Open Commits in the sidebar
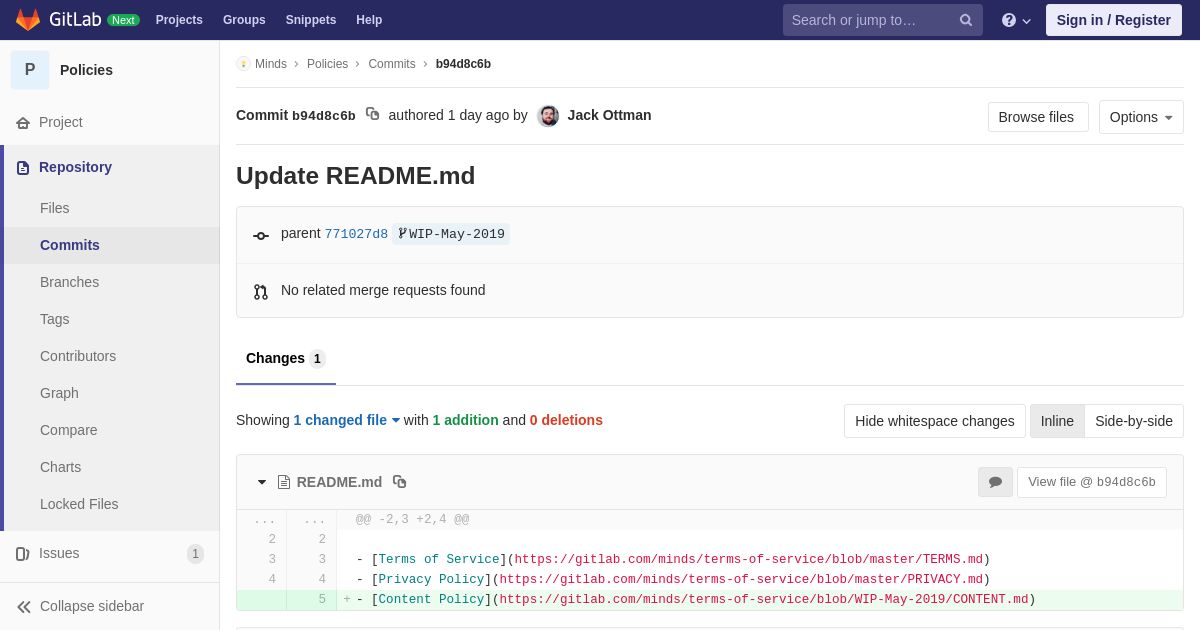 point(112,245)
